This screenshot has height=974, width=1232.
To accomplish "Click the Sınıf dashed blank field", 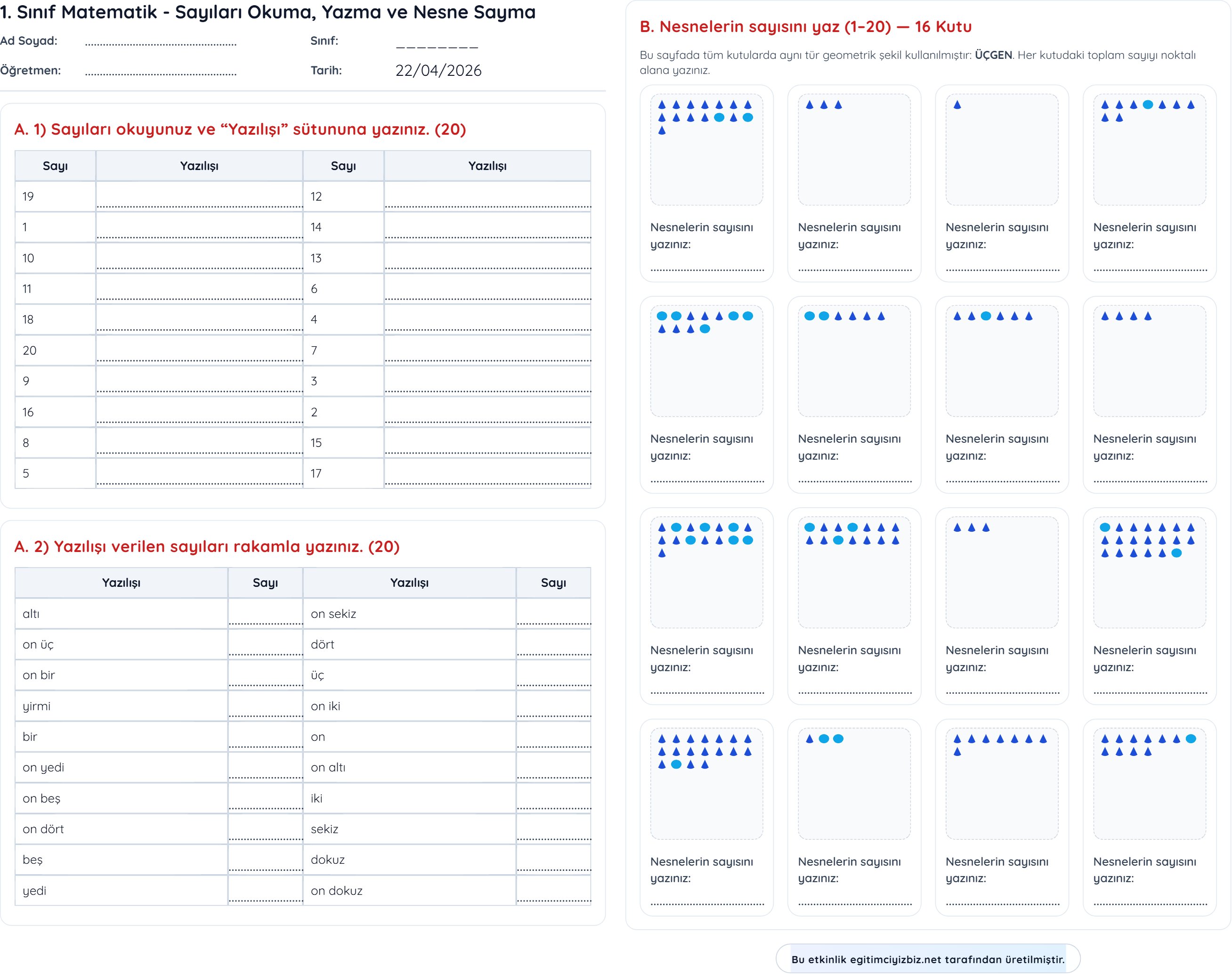I will (437, 46).
